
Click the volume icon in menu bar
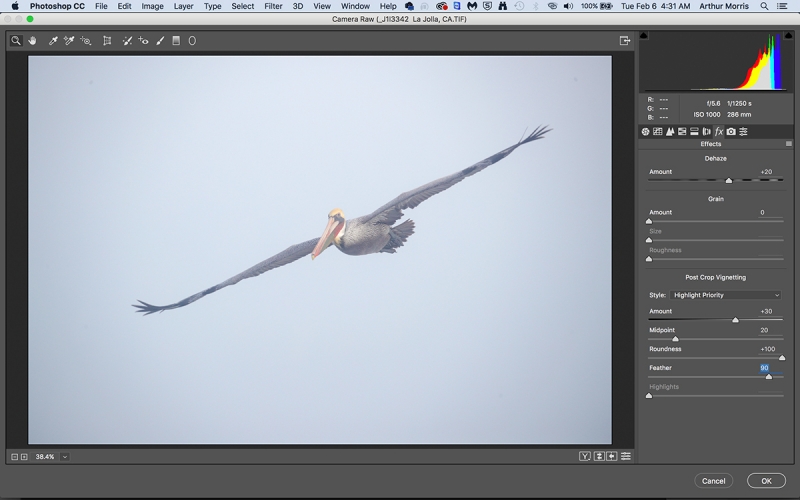(568, 6)
